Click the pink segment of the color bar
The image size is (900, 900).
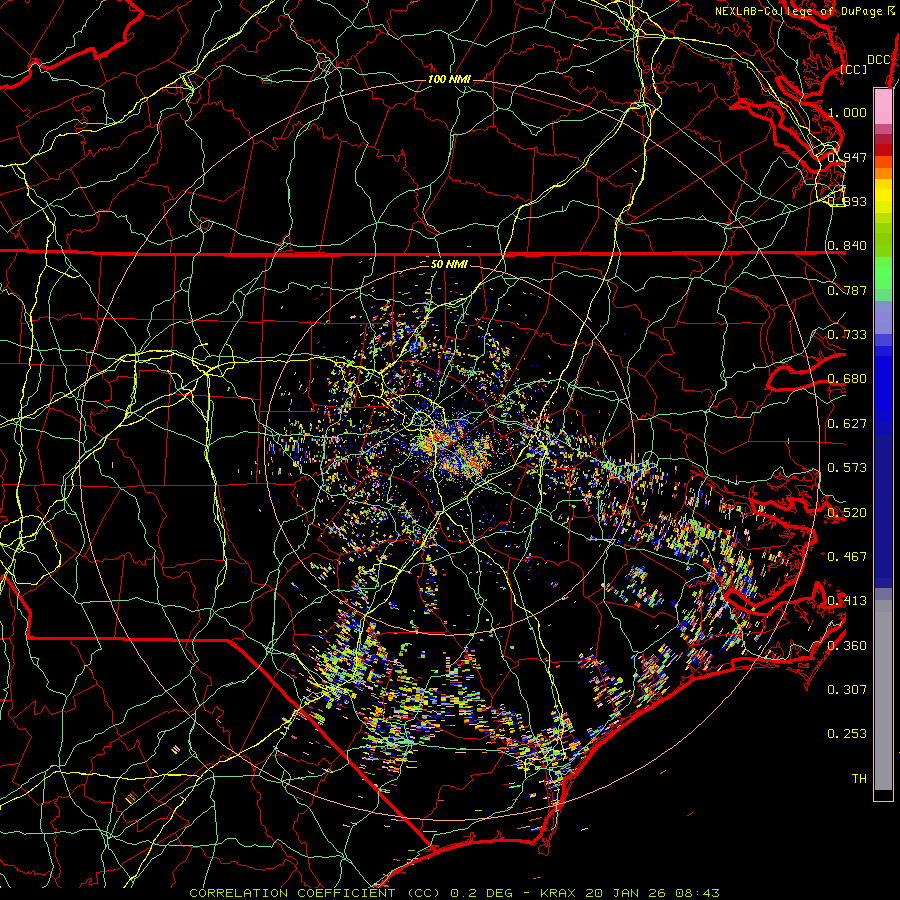883,106
